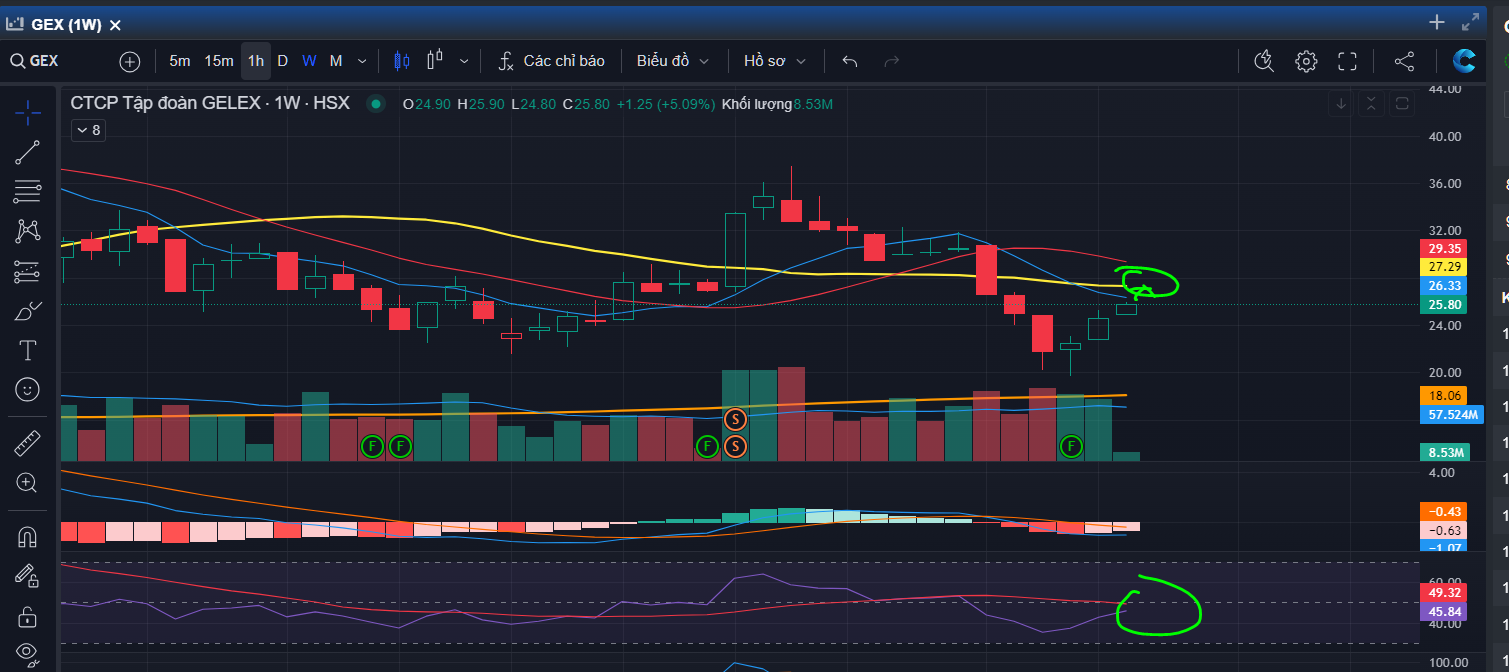Toggle lock all drawing tools
The width and height of the screenshot is (1509, 672).
coord(28,616)
